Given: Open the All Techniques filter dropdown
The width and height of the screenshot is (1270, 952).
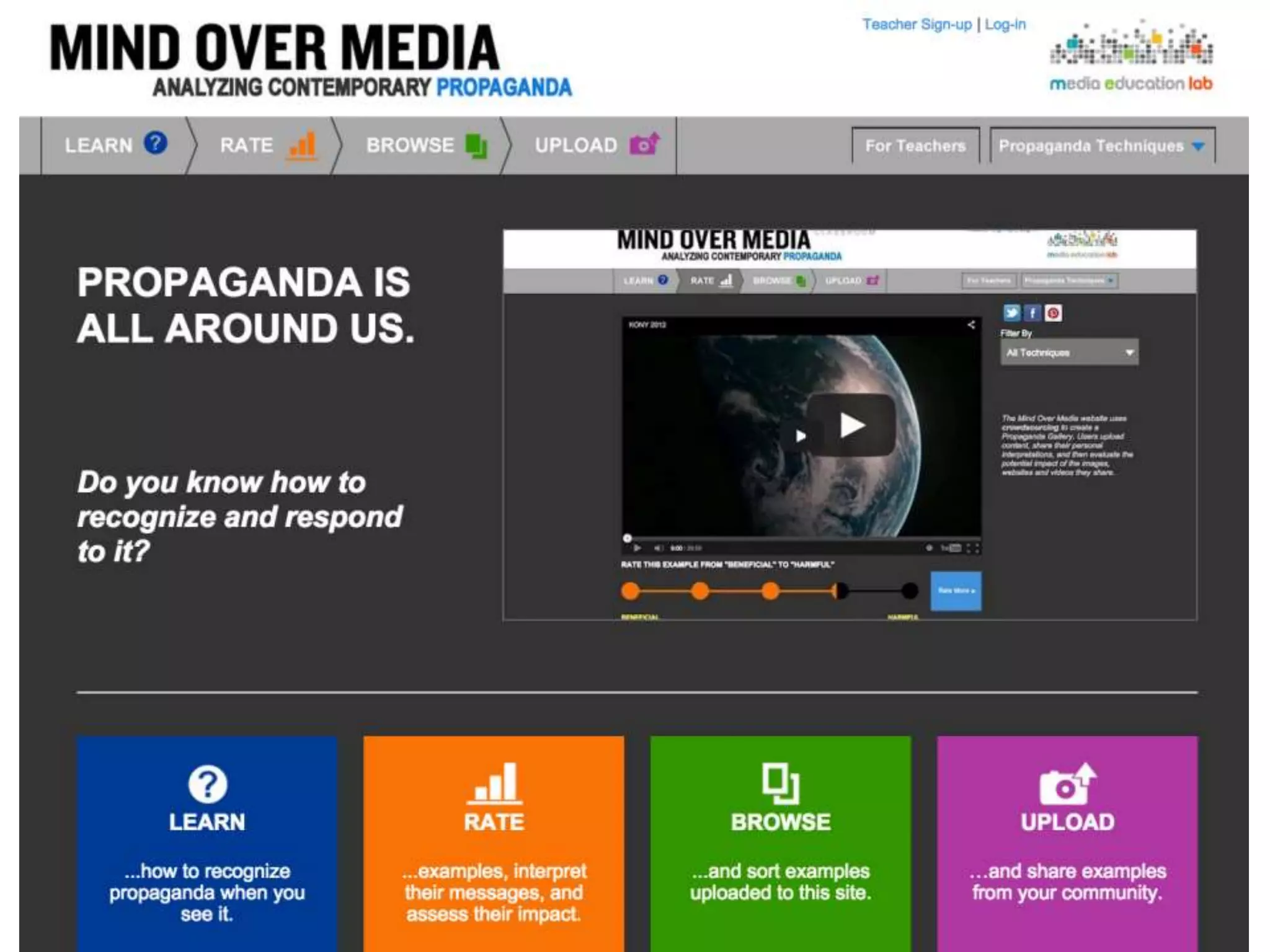Looking at the screenshot, I should (x=1069, y=353).
